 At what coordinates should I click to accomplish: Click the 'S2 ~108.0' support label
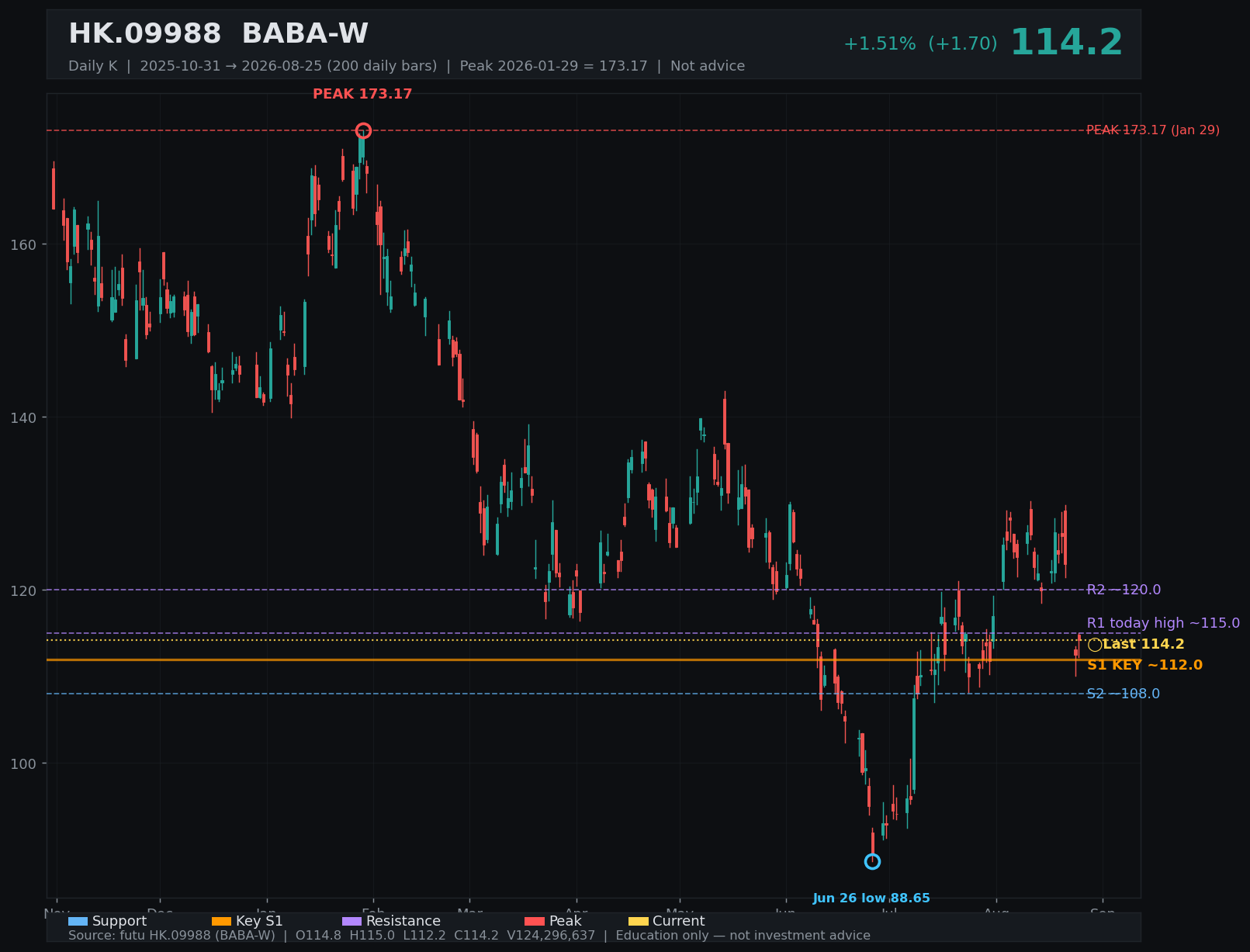pos(1124,694)
